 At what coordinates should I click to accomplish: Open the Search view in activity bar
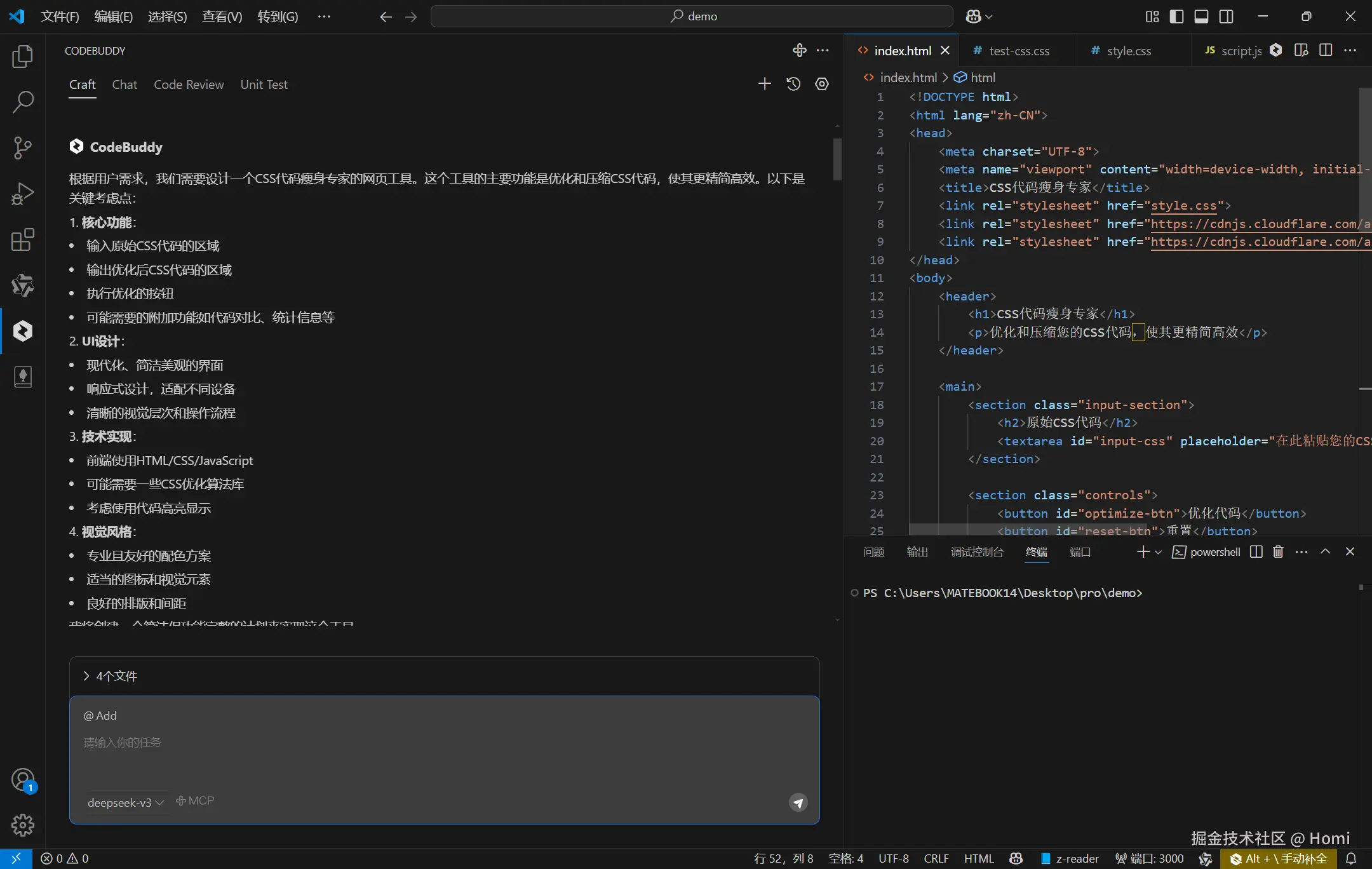pos(23,102)
